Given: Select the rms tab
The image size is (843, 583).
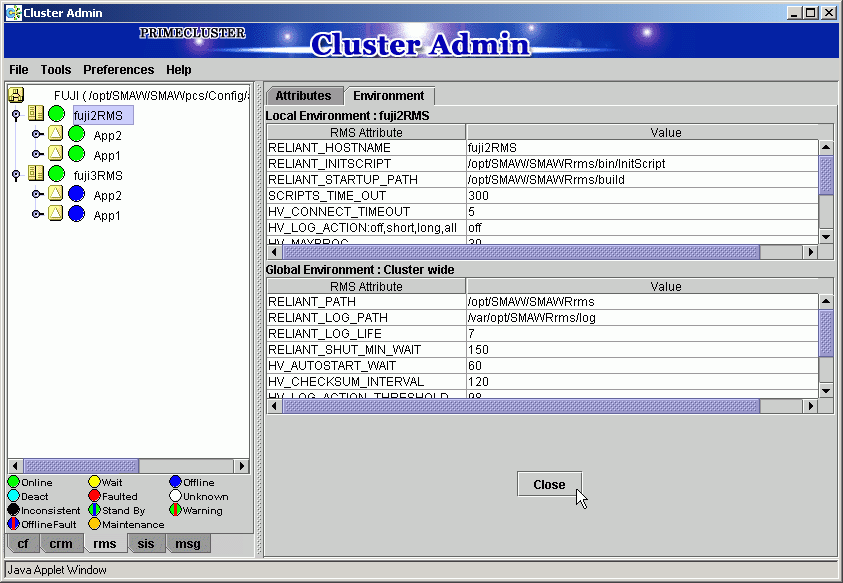Looking at the screenshot, I should click(104, 544).
